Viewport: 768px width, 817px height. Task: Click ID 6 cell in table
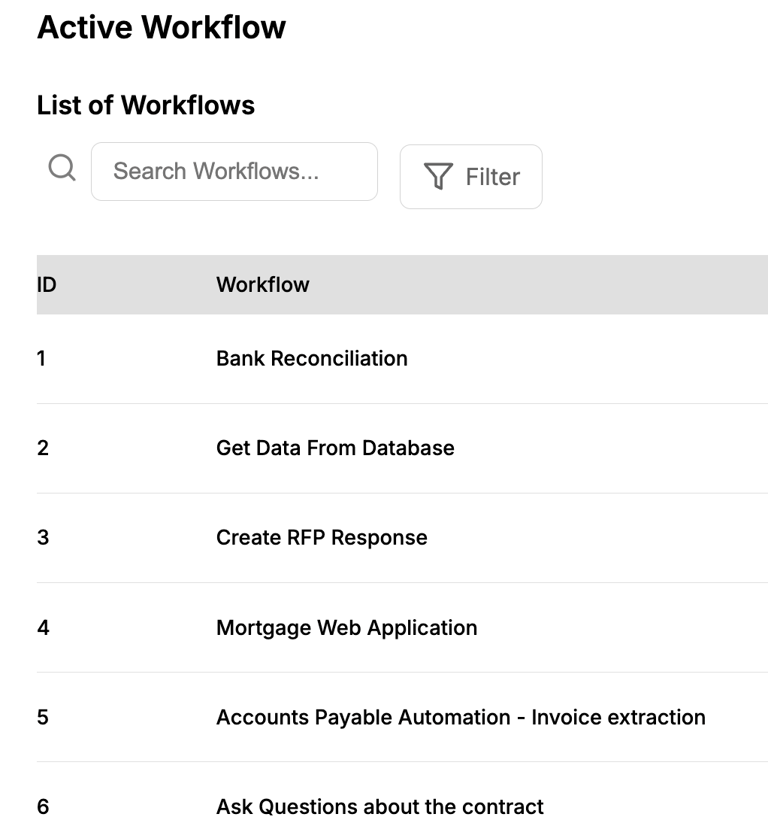42,806
